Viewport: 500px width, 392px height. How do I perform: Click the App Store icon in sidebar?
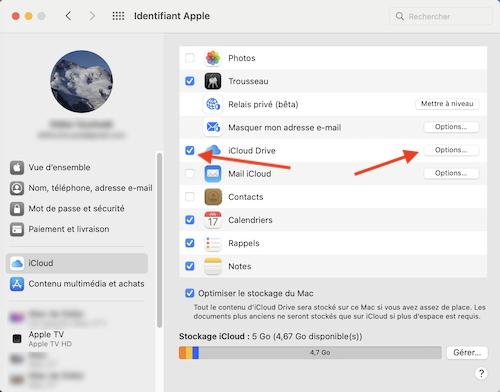coord(17,284)
